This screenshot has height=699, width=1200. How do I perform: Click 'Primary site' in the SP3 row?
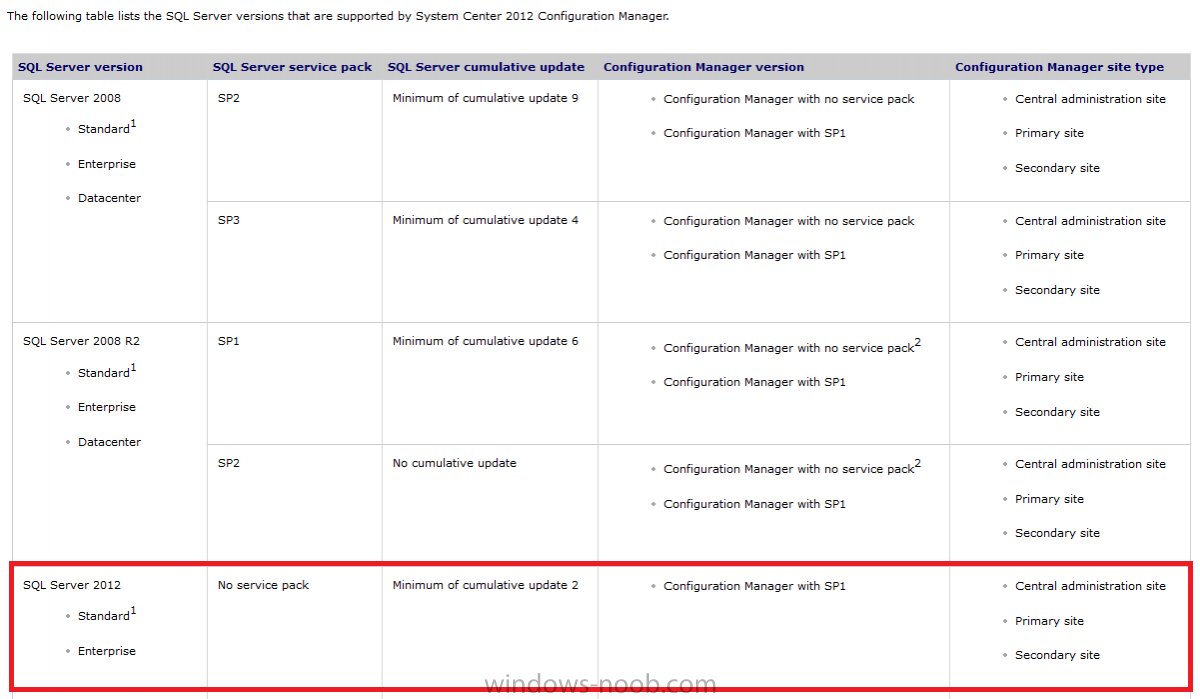pos(1049,255)
